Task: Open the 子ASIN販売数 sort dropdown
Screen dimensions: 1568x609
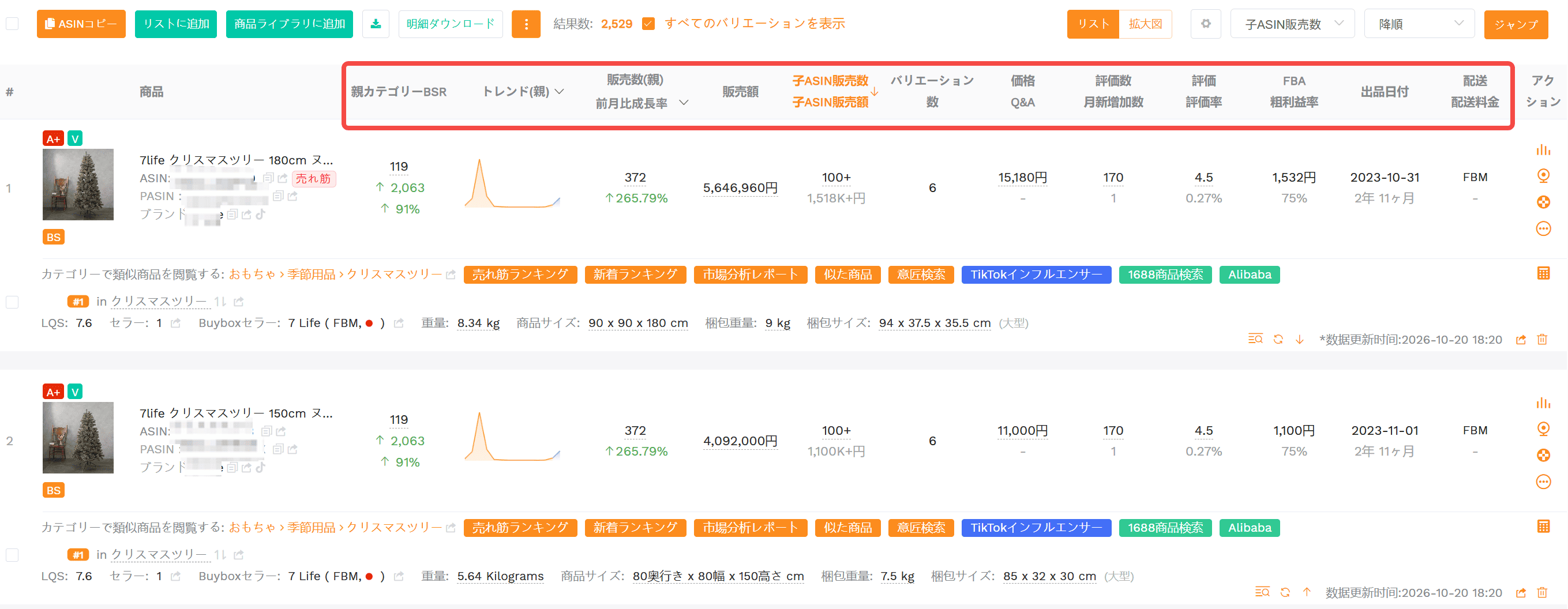Action: click(1292, 24)
